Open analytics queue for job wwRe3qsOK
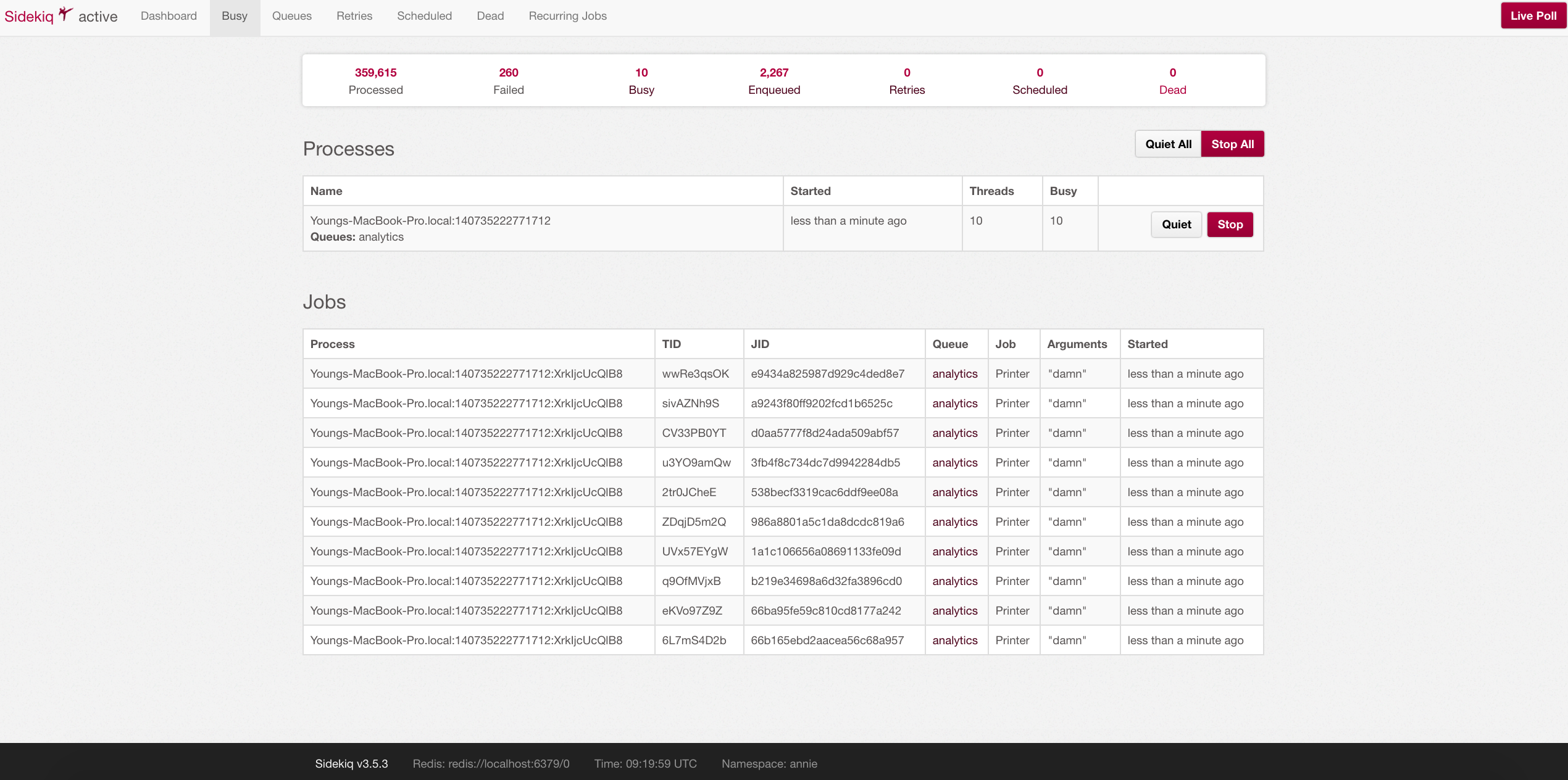Viewport: 1568px width, 780px height. coord(954,374)
